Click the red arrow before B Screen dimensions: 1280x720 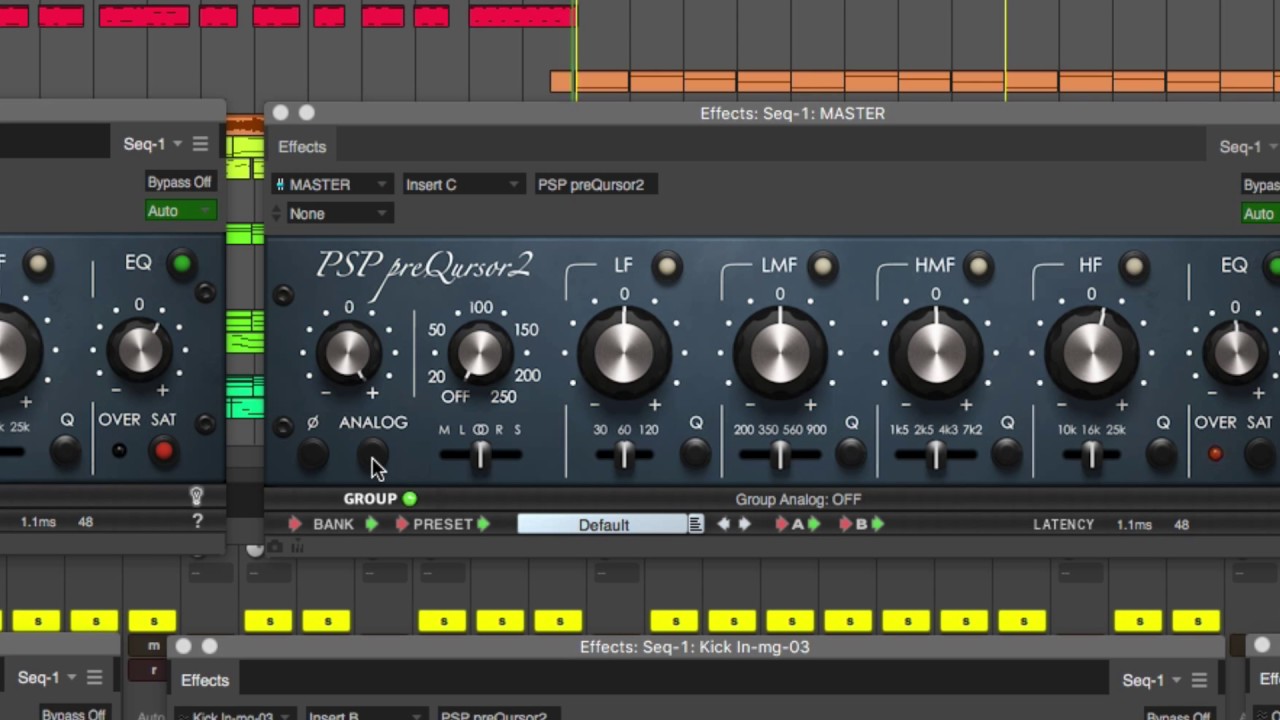point(846,524)
